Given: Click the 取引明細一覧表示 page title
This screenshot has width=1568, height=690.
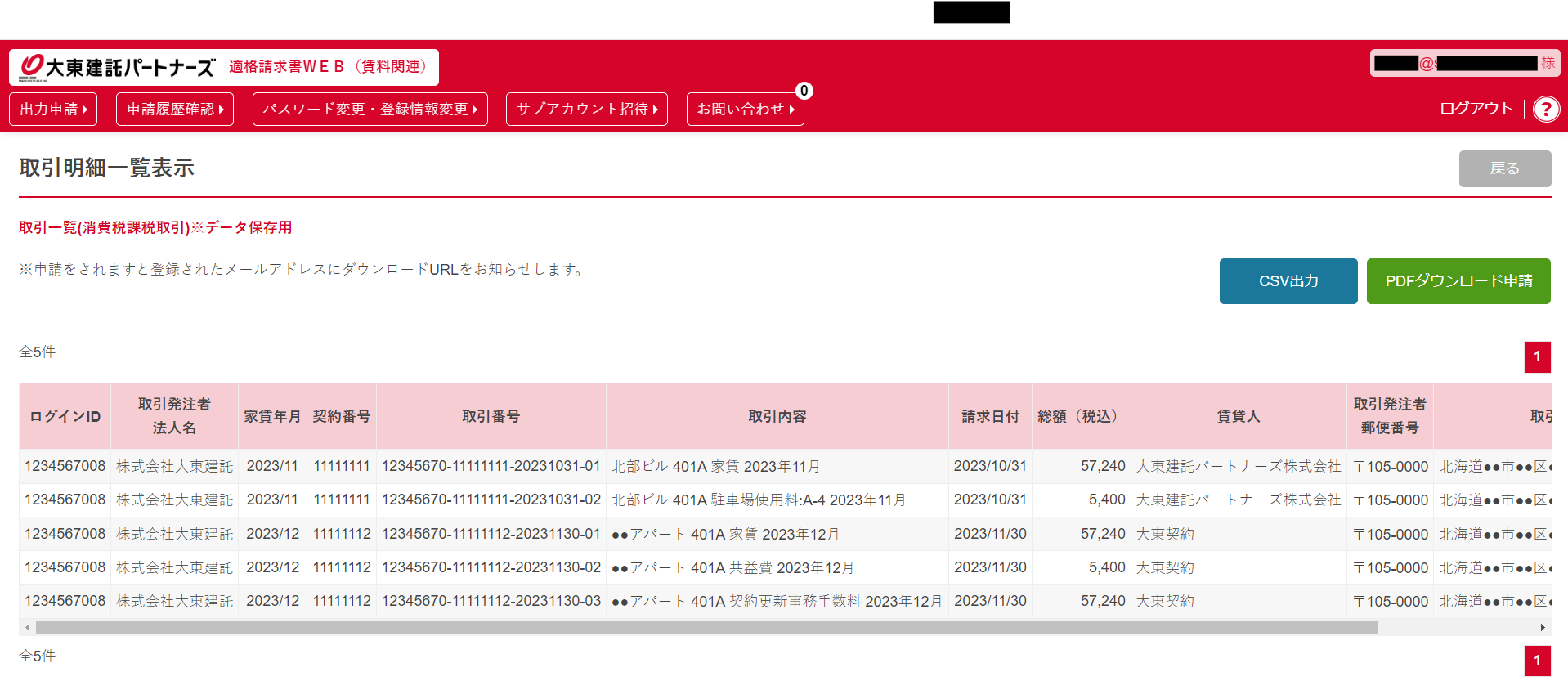Looking at the screenshot, I should (x=106, y=168).
